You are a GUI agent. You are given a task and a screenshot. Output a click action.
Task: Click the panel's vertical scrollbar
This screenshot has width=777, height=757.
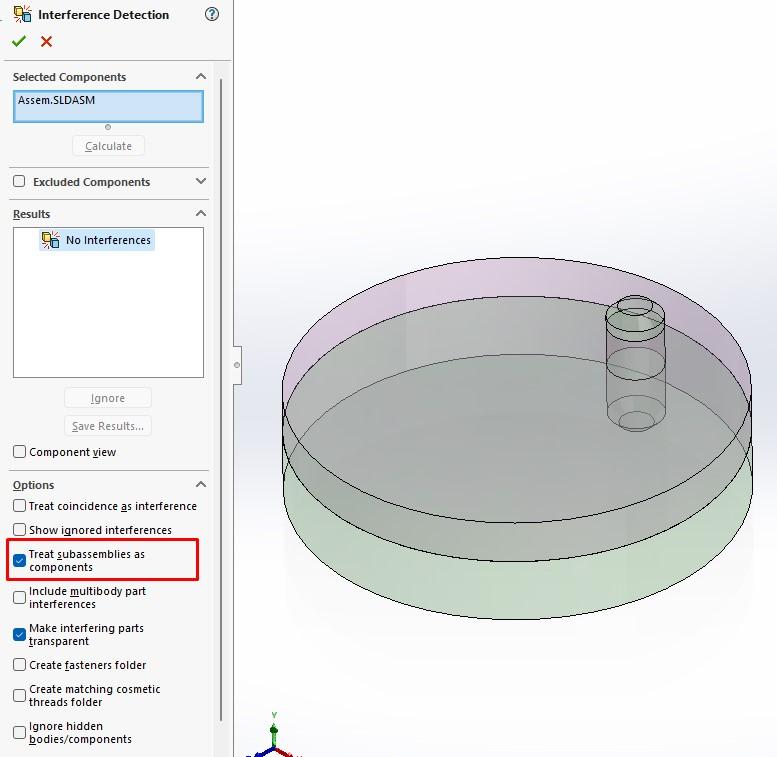[221, 400]
